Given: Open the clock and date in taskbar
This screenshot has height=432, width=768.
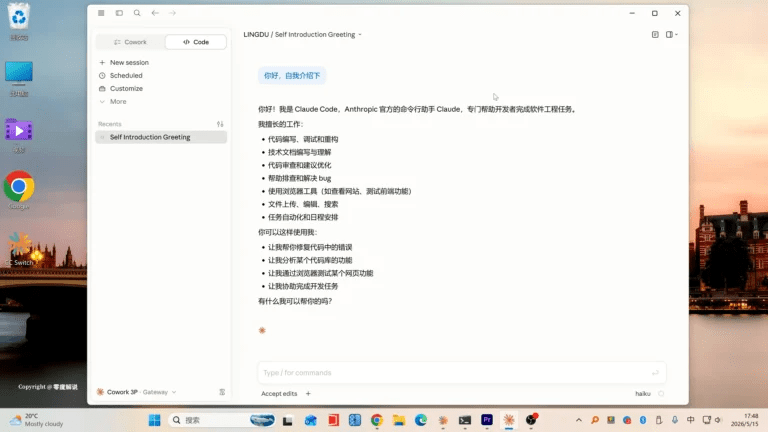Looking at the screenshot, I should pos(745,420).
